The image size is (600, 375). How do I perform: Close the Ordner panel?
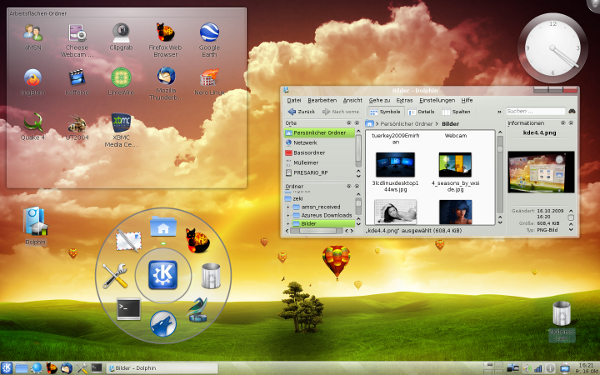point(357,186)
